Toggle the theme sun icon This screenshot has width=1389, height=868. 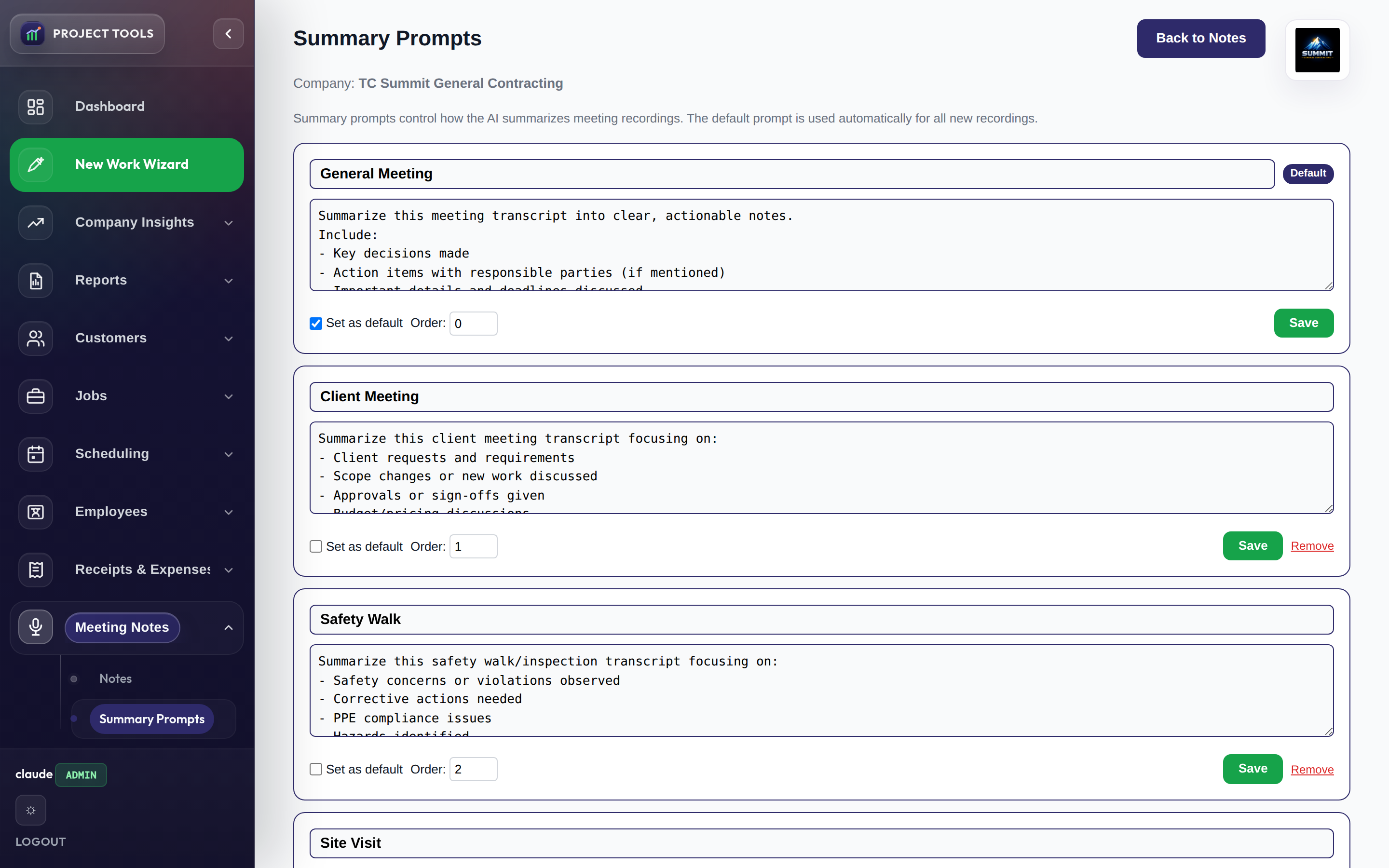(x=31, y=810)
